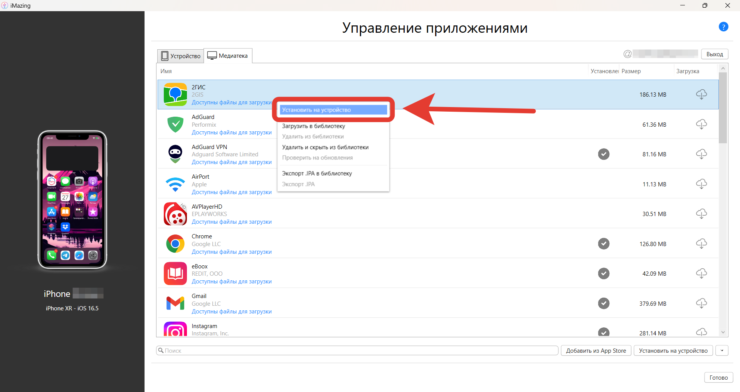Click AdGuard download files link
740x392 pixels.
(232, 133)
